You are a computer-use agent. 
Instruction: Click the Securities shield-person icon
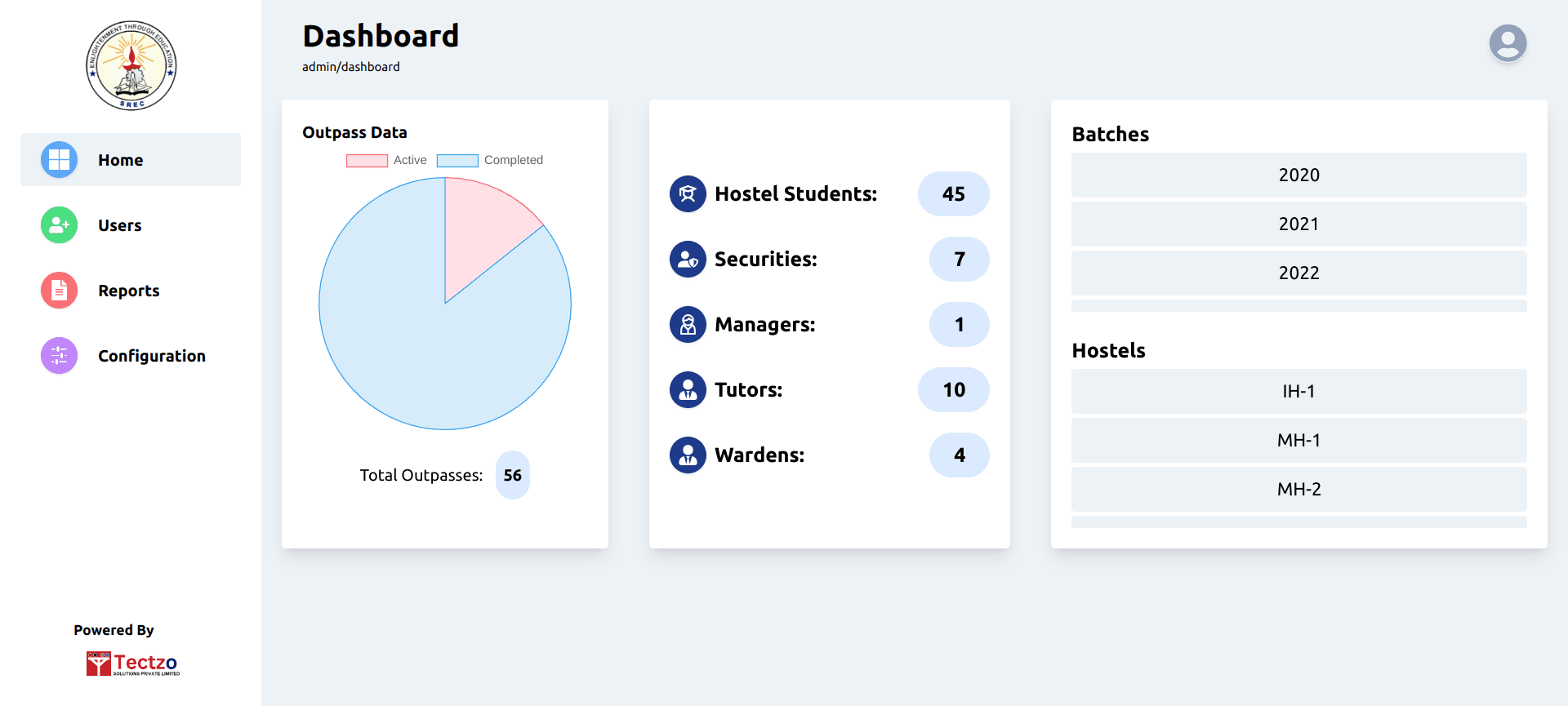[688, 260]
